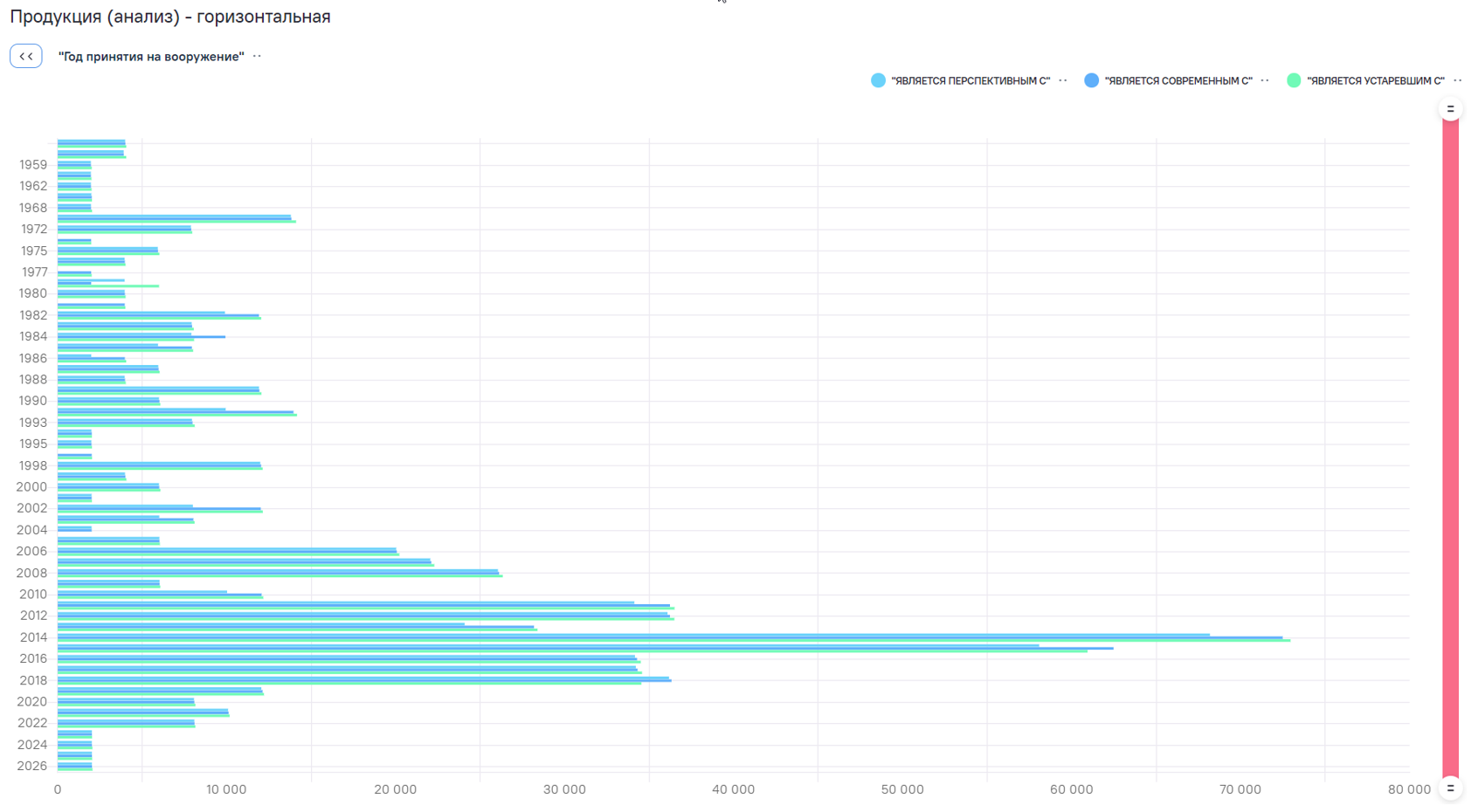Open options dots beside "Год принятия на вооружение"
This screenshot has width=1471, height=812.
[x=257, y=56]
